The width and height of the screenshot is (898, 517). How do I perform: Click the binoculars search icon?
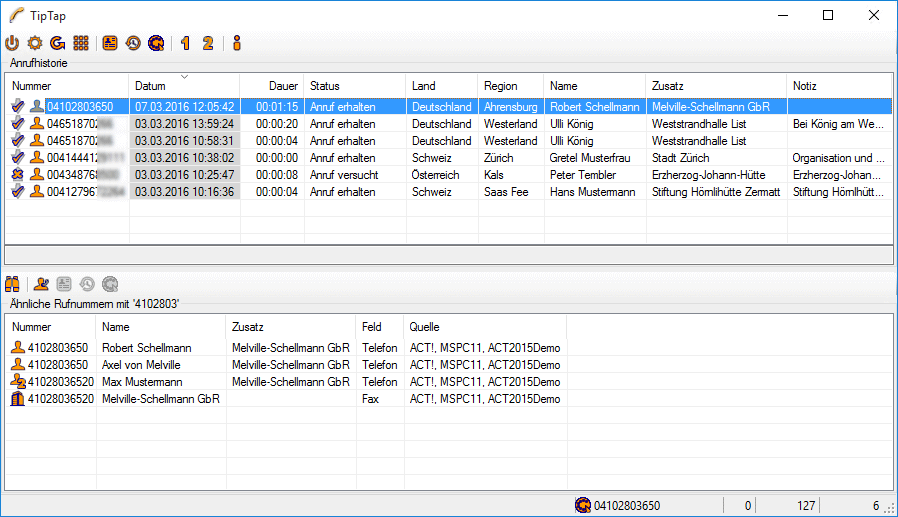click(14, 283)
